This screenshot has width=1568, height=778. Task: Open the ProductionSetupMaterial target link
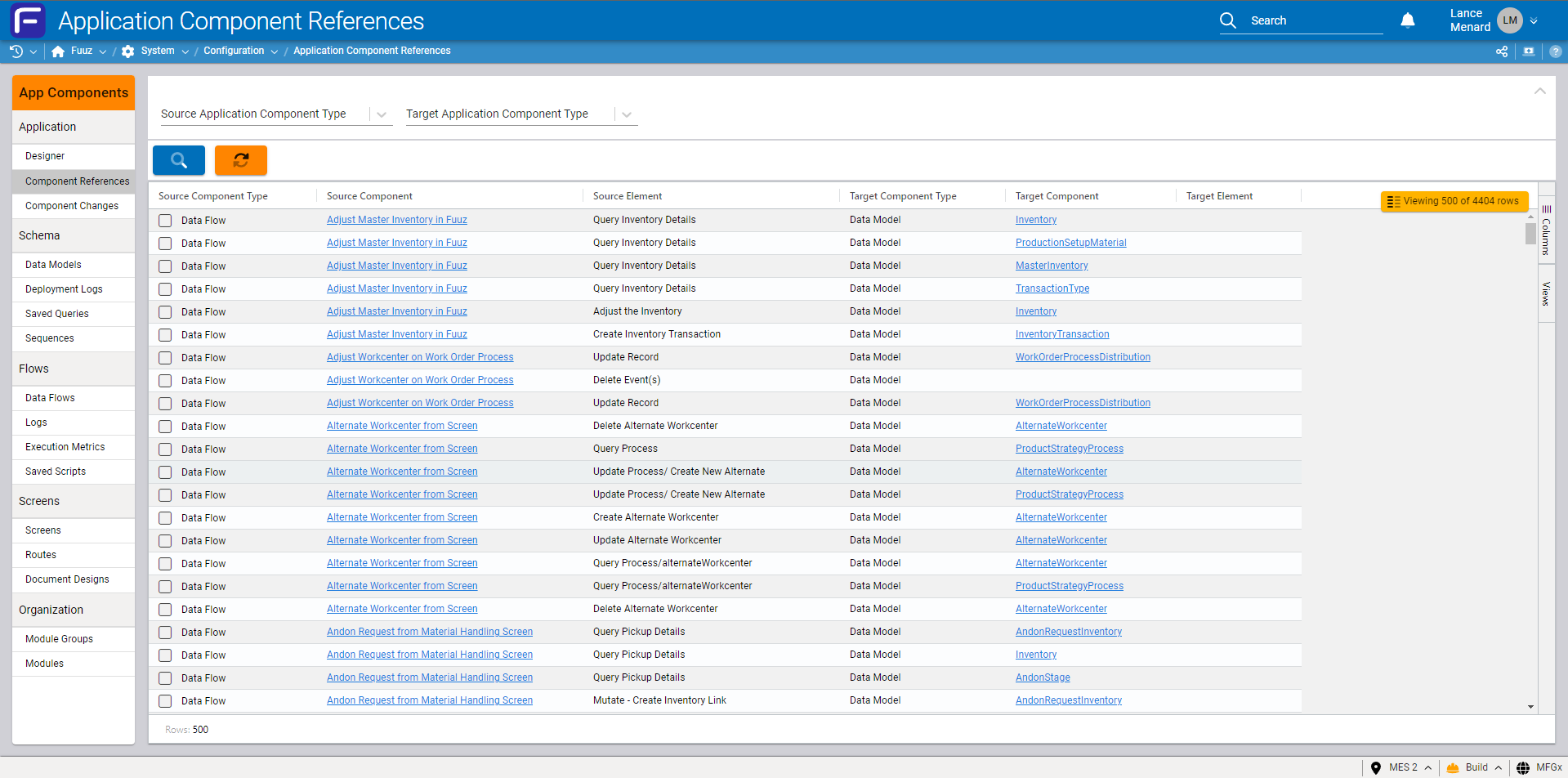pos(1070,243)
